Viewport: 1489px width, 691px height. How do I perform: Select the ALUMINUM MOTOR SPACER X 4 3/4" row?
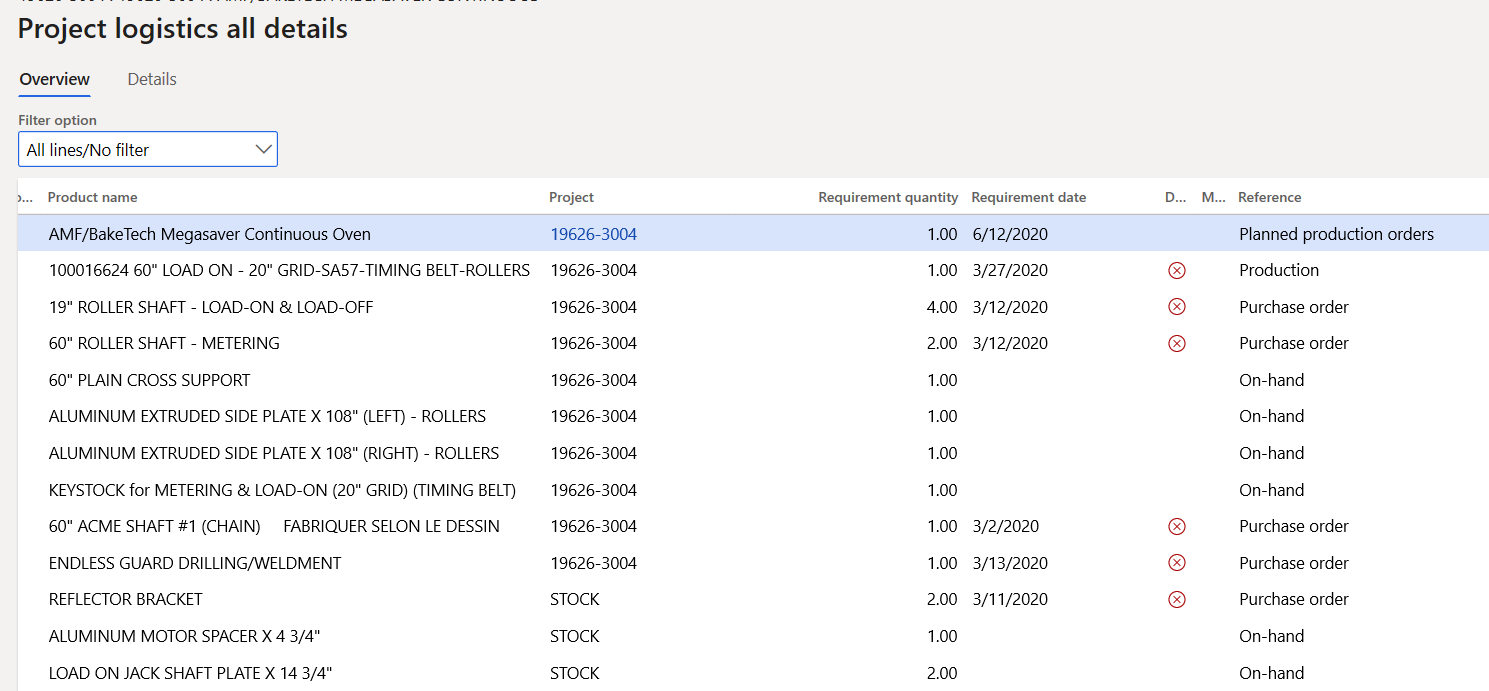tap(184, 636)
